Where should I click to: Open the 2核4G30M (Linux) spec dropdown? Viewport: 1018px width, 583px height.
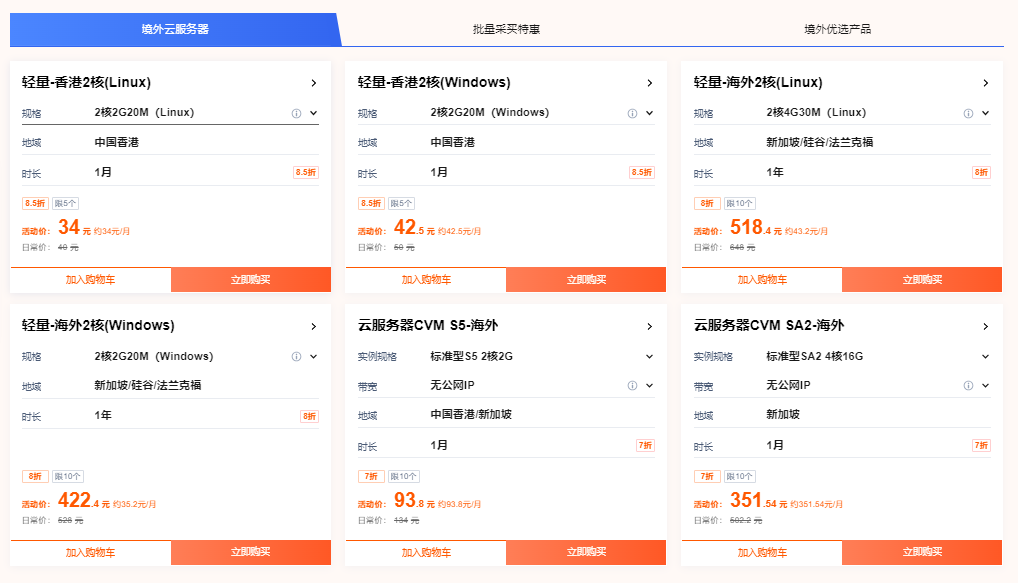986,113
